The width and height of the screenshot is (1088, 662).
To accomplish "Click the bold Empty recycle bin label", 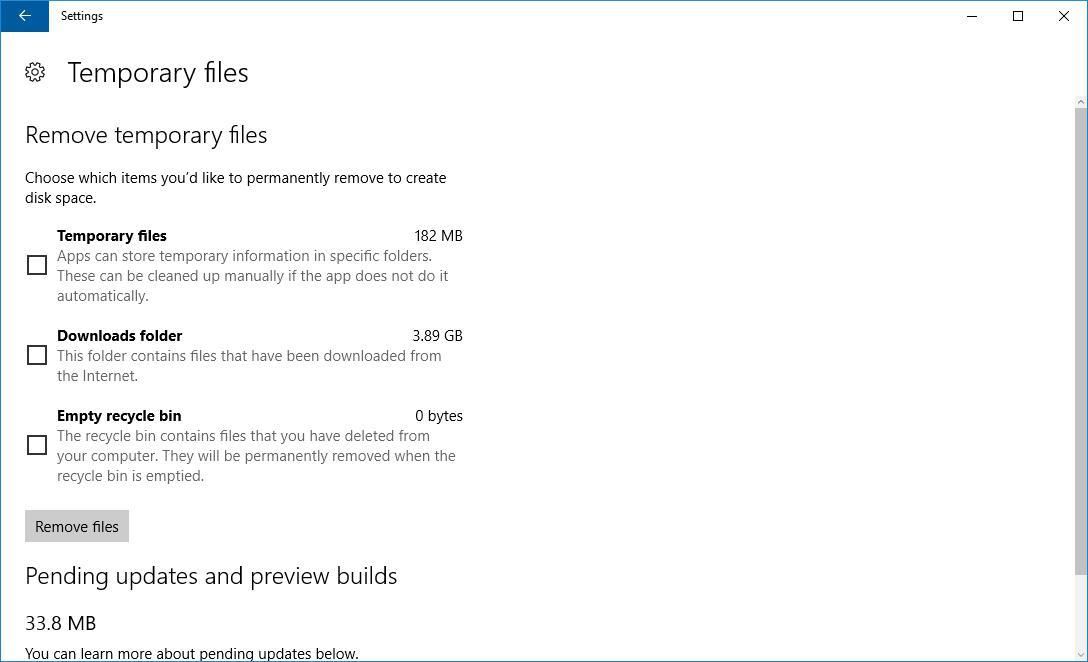I will point(119,416).
